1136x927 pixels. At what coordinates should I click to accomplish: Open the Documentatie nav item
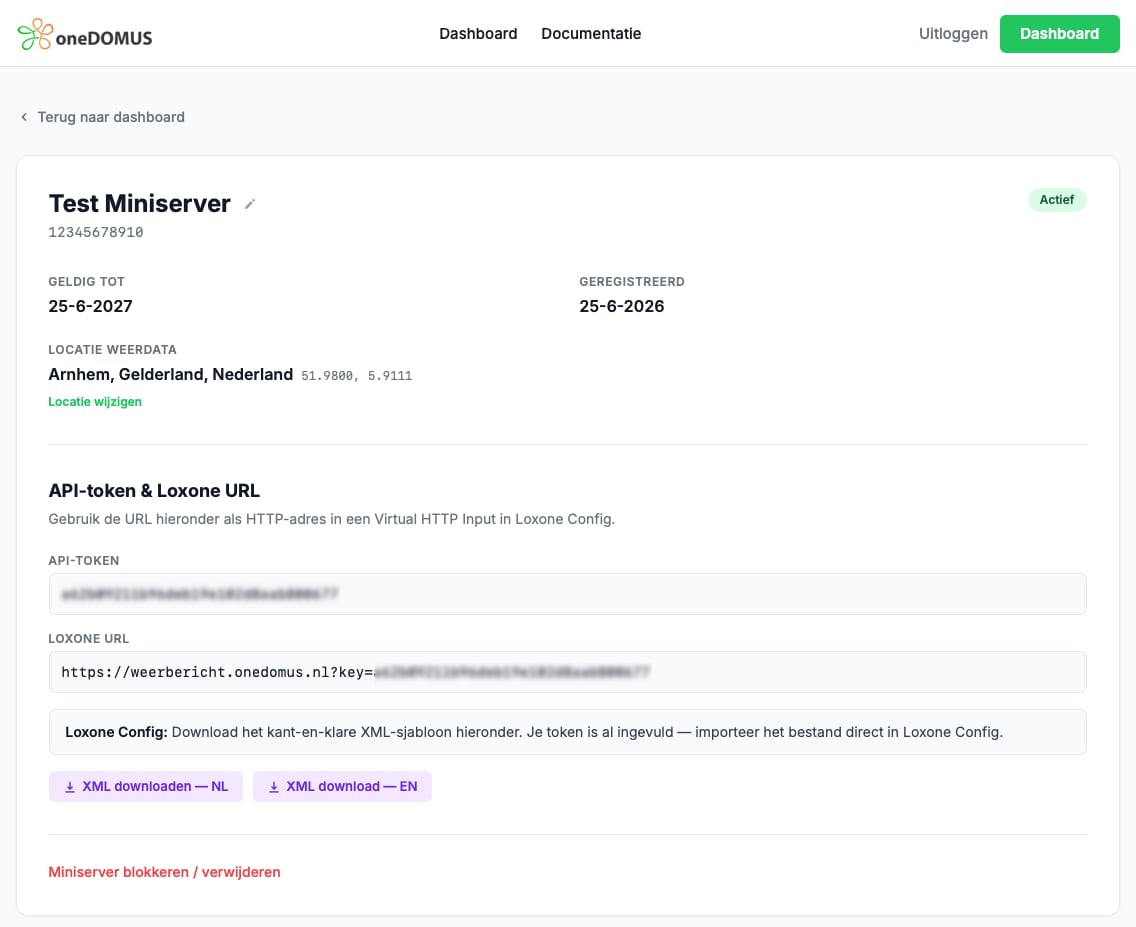[x=591, y=33]
